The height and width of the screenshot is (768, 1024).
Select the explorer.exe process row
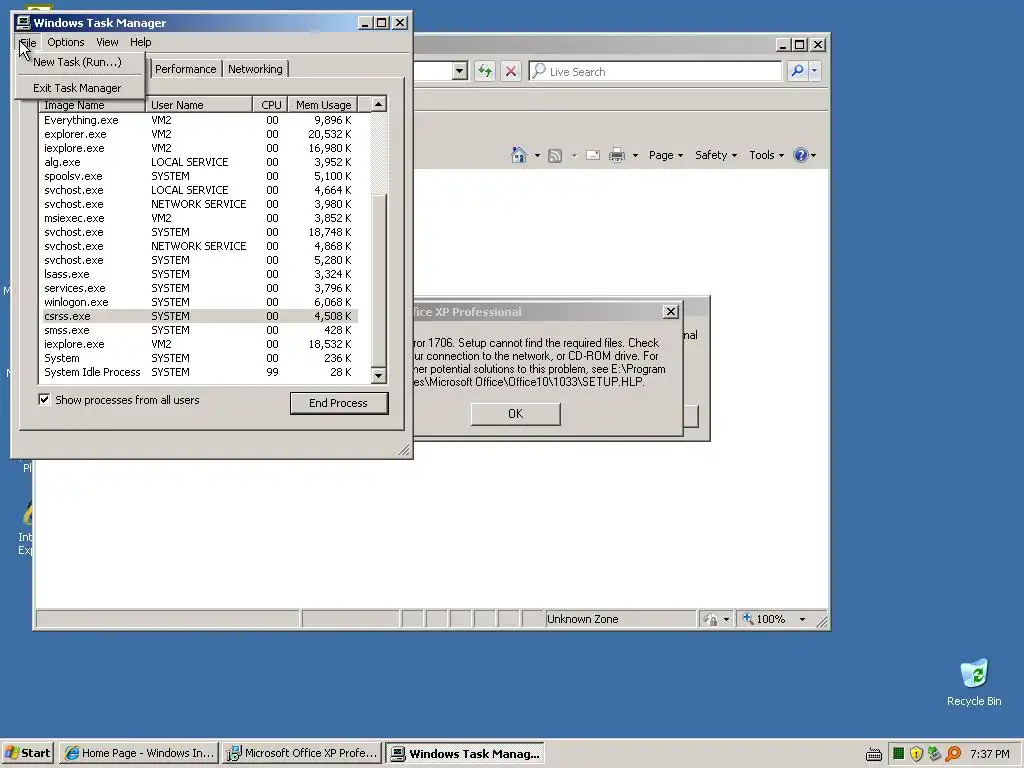tap(199, 134)
